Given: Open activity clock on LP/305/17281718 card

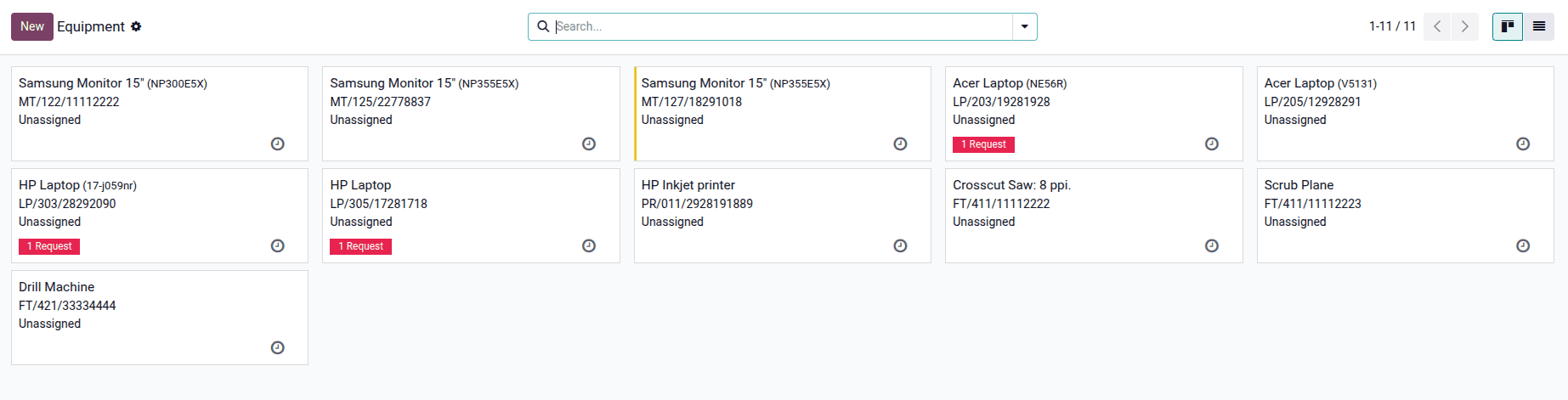Looking at the screenshot, I should [x=589, y=246].
